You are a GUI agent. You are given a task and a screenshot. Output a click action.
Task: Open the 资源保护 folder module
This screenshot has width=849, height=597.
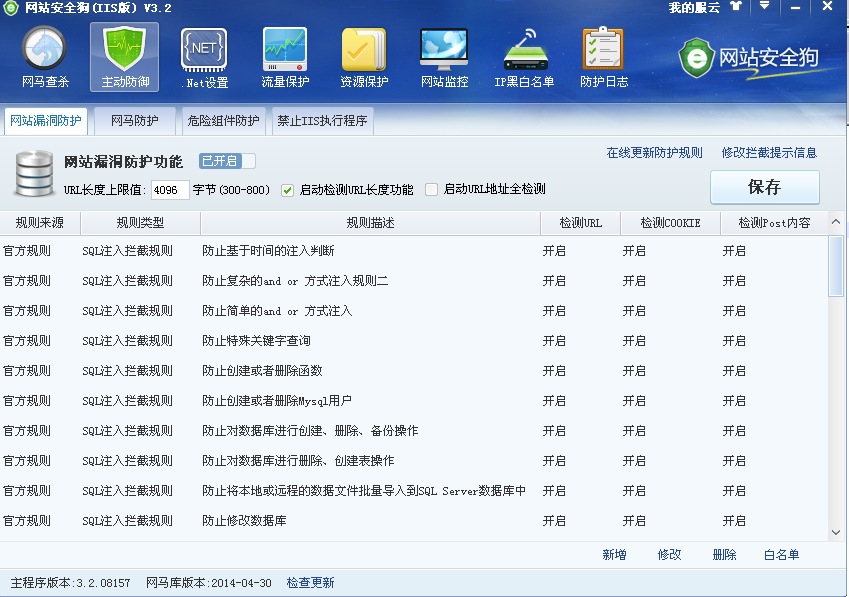tap(364, 58)
